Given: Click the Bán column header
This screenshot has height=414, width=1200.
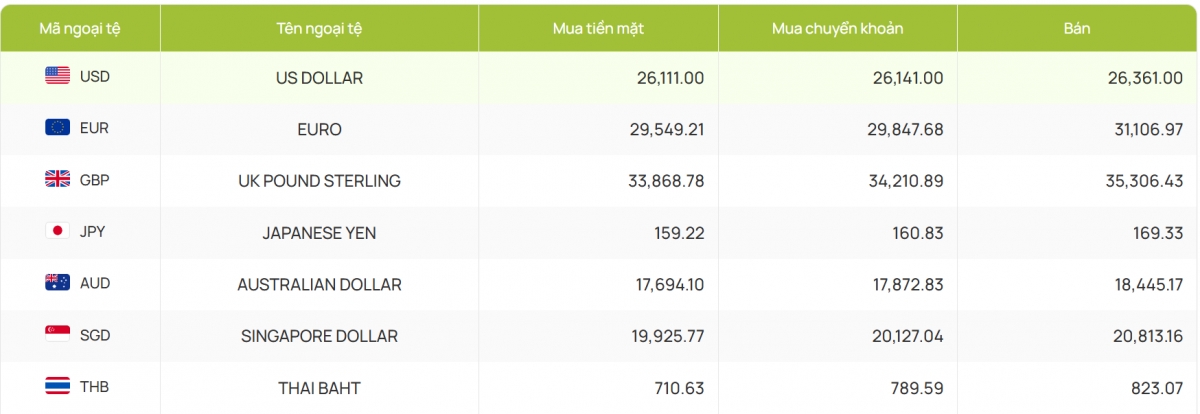Looking at the screenshot, I should [x=1077, y=28].
